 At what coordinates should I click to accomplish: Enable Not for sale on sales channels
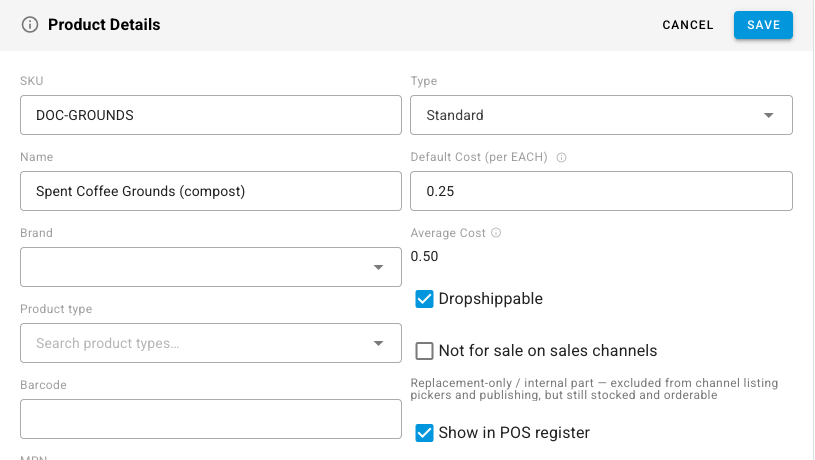tap(424, 351)
